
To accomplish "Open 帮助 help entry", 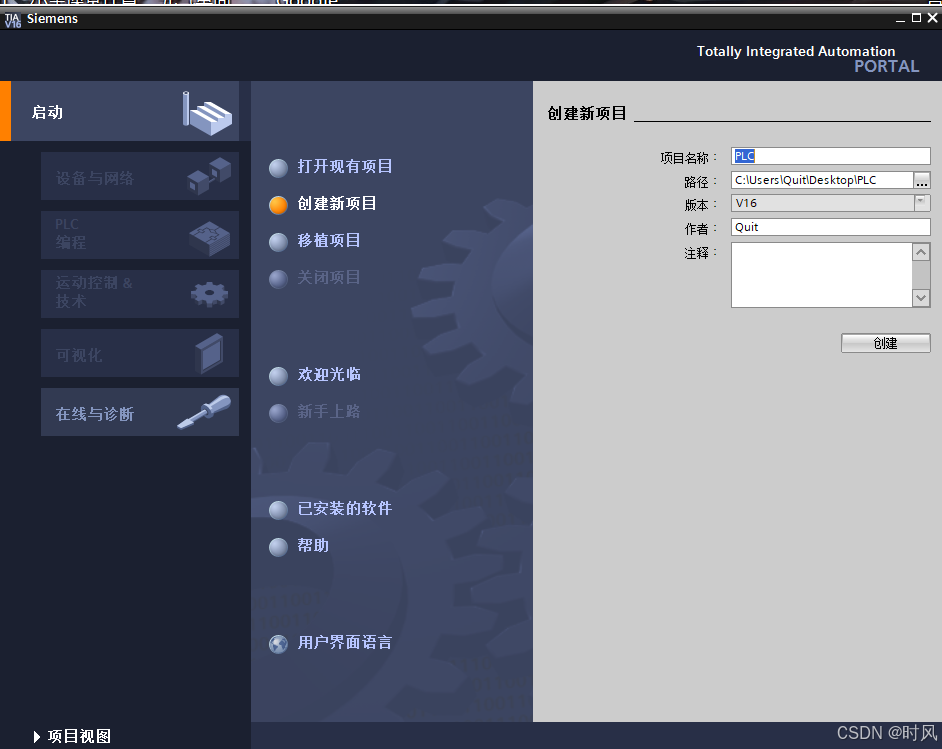I will pos(313,546).
